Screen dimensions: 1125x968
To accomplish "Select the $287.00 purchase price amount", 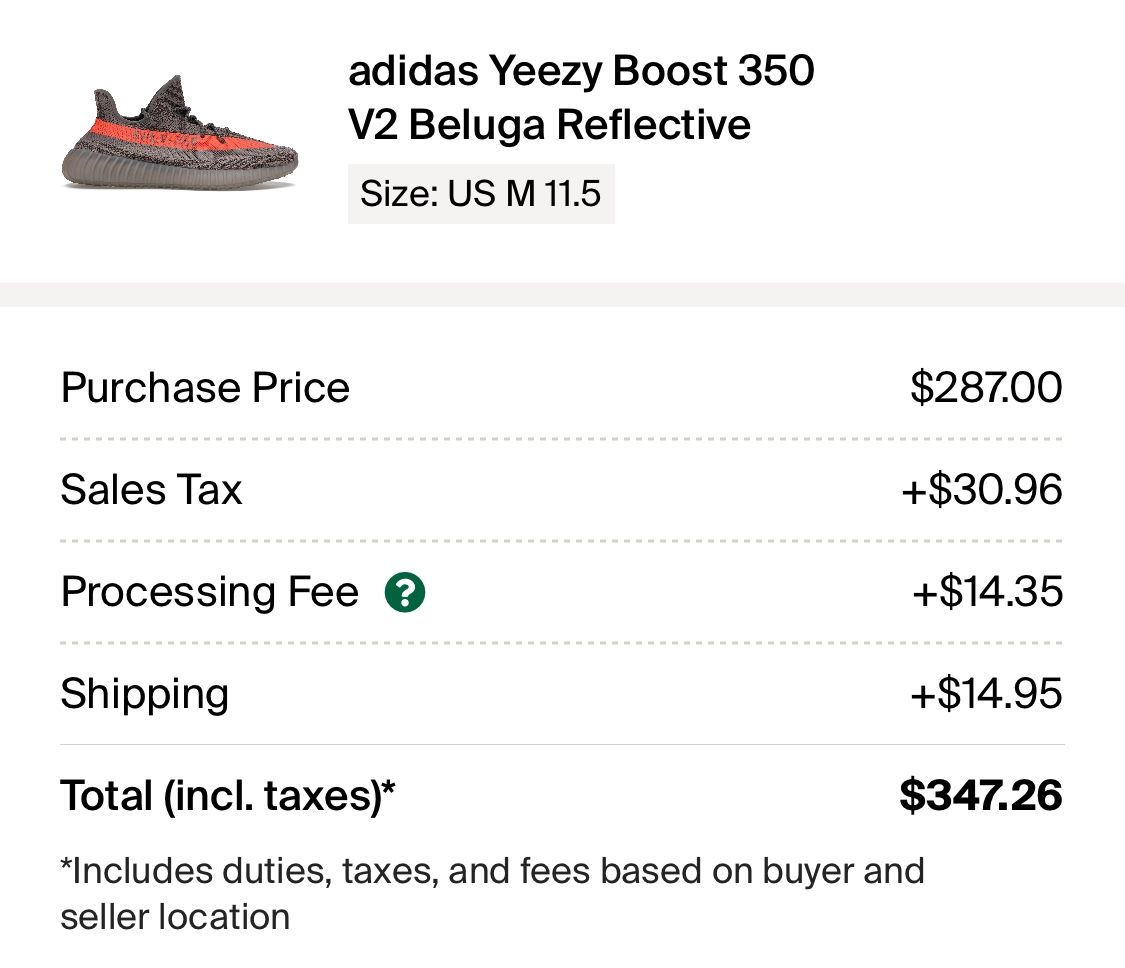I will pos(986,387).
